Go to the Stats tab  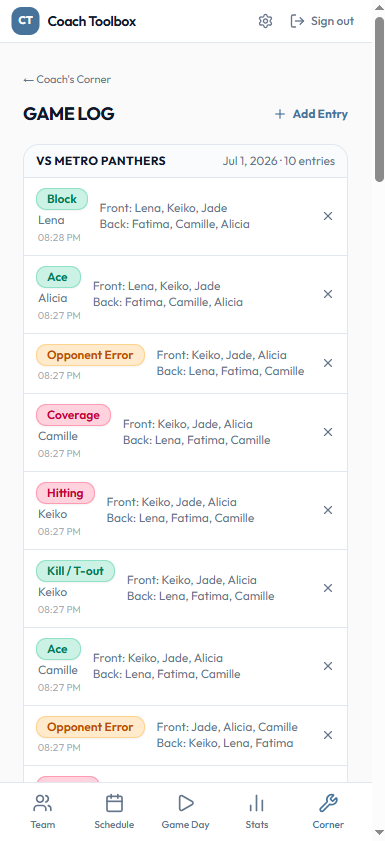pyautogui.click(x=257, y=812)
